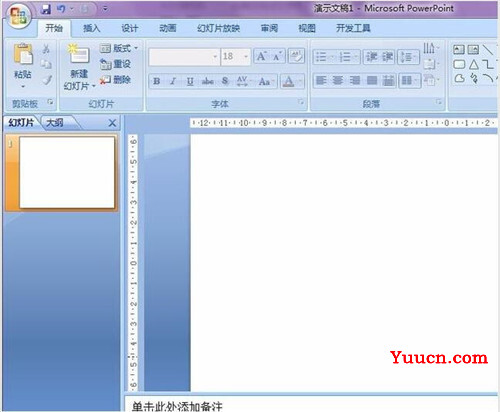Align text left
Image resolution: width=500 pixels, height=412 pixels.
pos(321,81)
